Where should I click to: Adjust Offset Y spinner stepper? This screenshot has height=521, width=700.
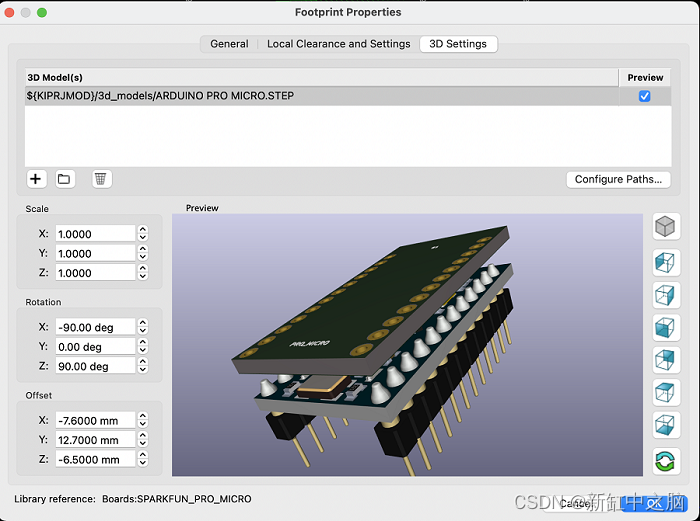click(x=143, y=440)
